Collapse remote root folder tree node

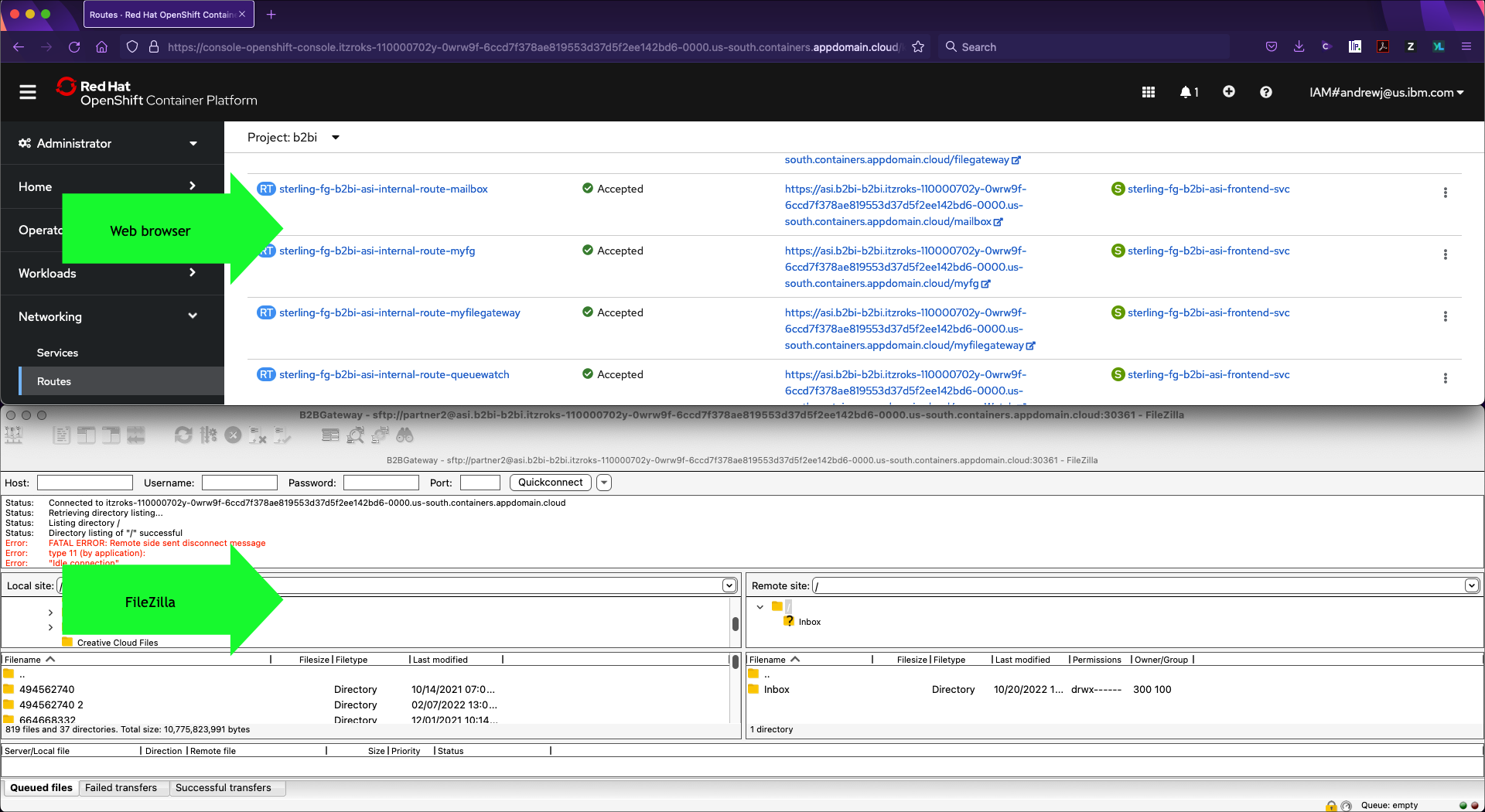pyautogui.click(x=760, y=607)
